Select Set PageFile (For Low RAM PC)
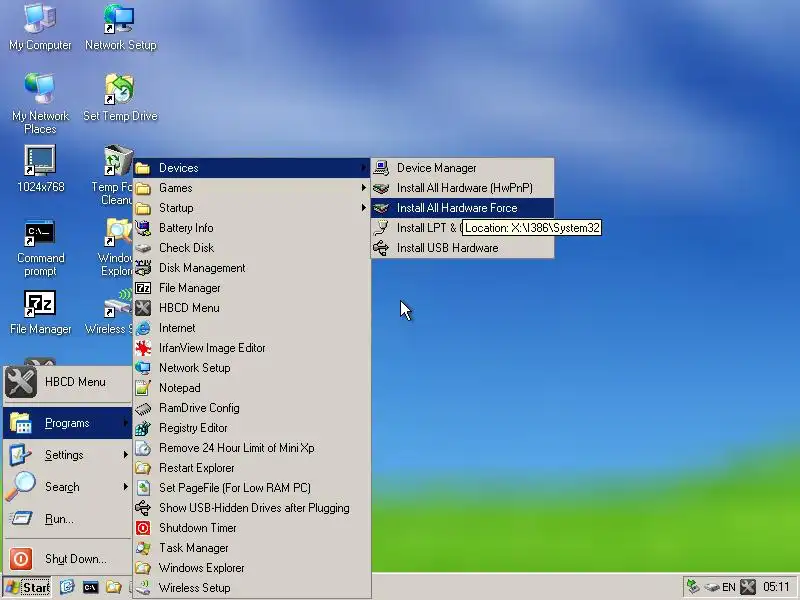Image resolution: width=800 pixels, height=600 pixels. (x=251, y=488)
